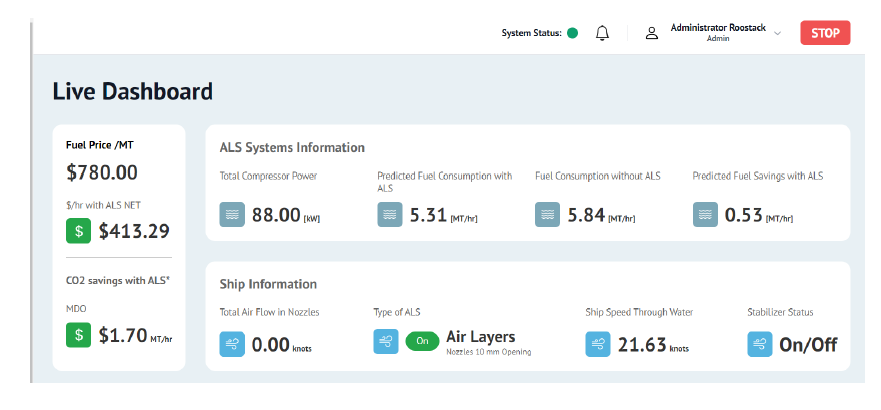Click the green dollar icon beside $1.70
The width and height of the screenshot is (881, 410).
(x=79, y=335)
